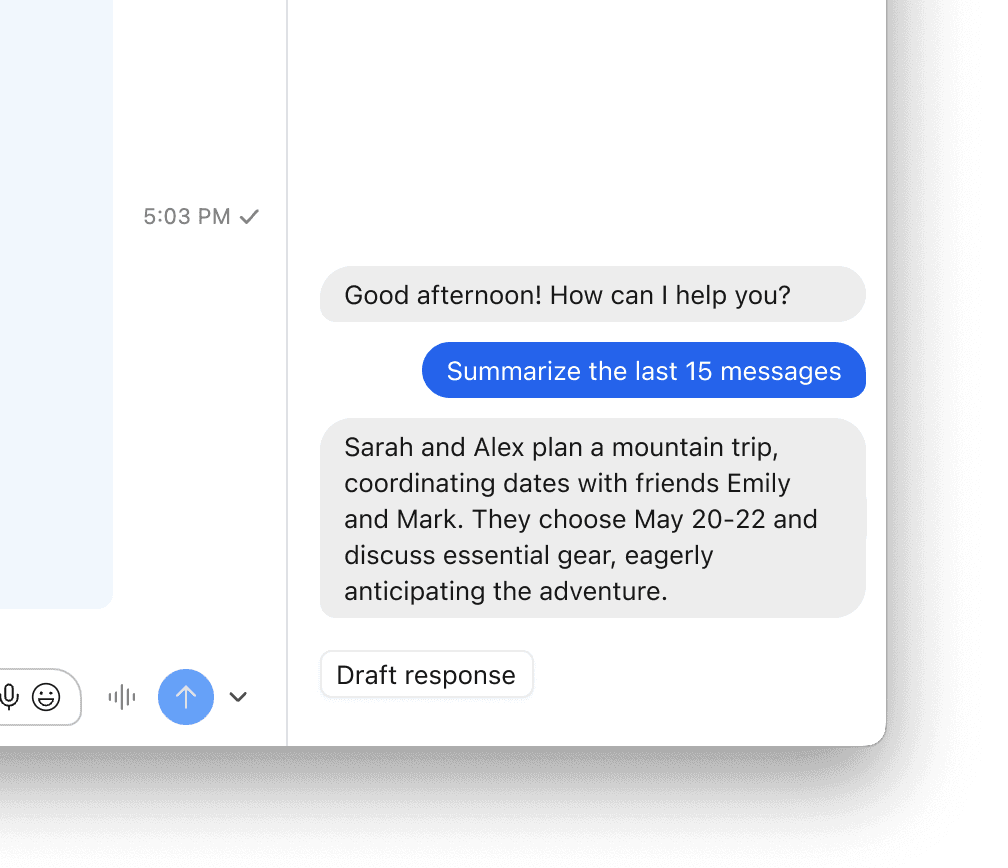Select the up-arrow inside the blue circle
This screenshot has width=1008, height=868.
pos(186,697)
